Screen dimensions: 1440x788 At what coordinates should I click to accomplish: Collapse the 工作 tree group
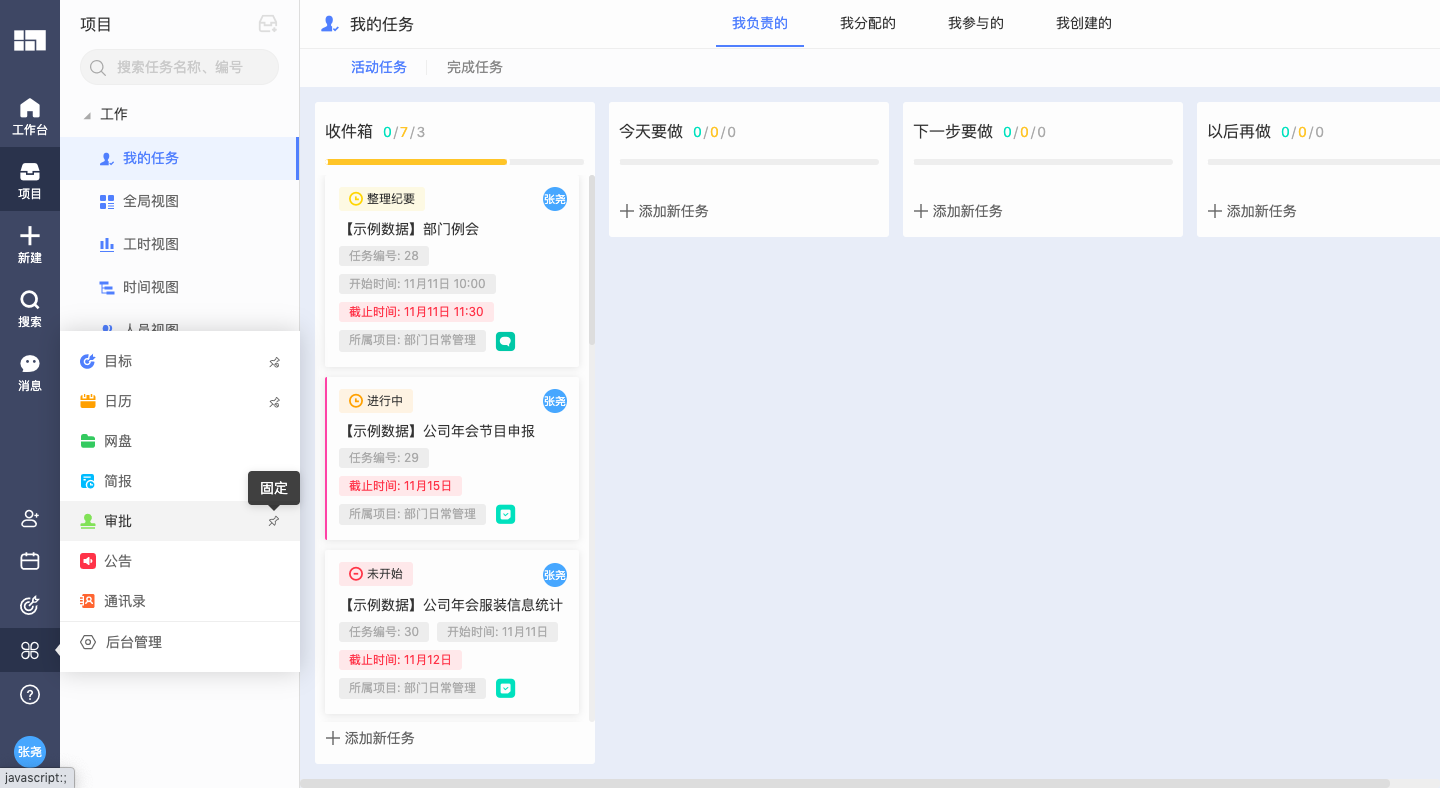[x=87, y=115]
